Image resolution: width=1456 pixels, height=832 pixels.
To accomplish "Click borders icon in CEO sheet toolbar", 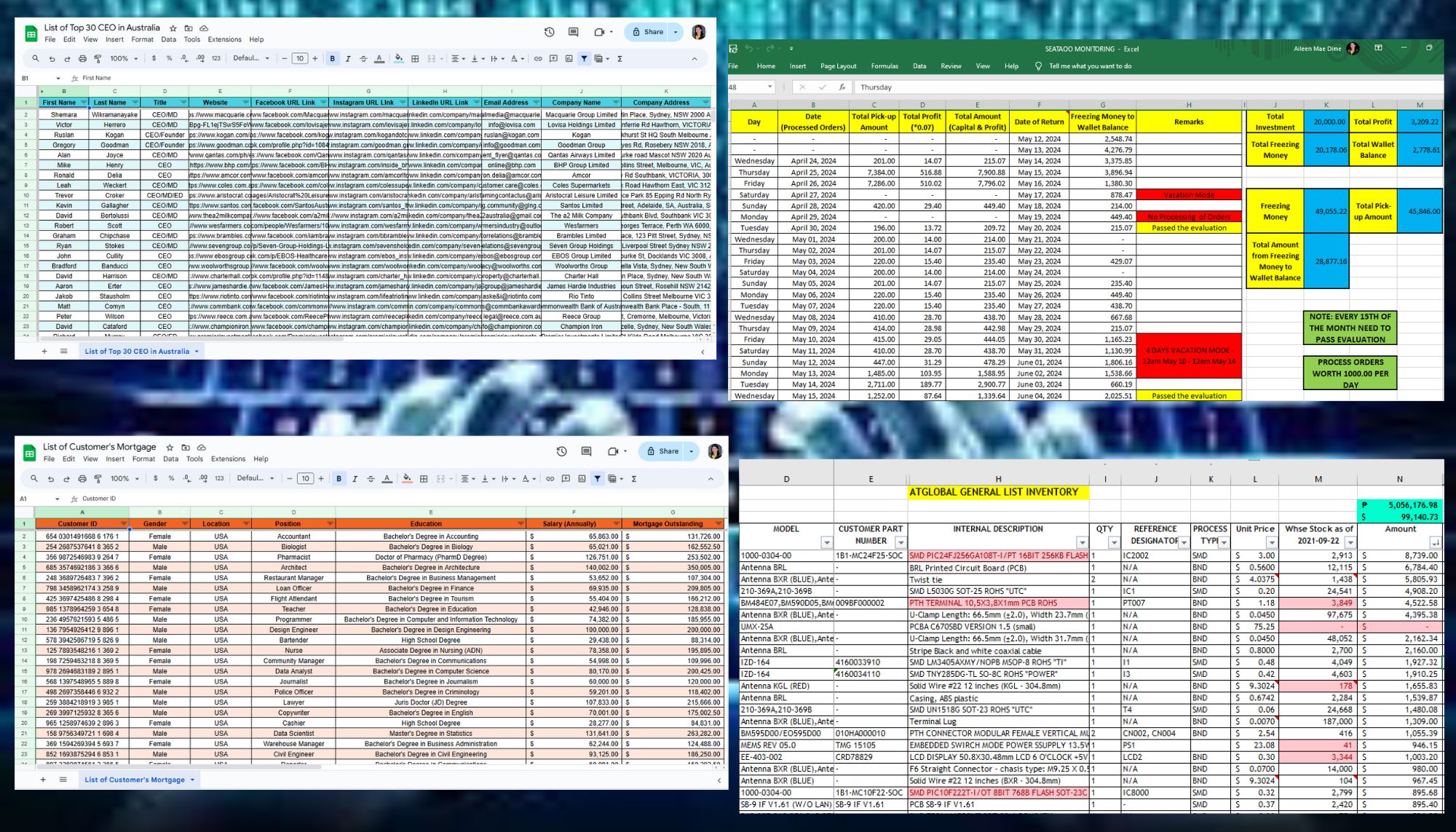I will coord(415,59).
